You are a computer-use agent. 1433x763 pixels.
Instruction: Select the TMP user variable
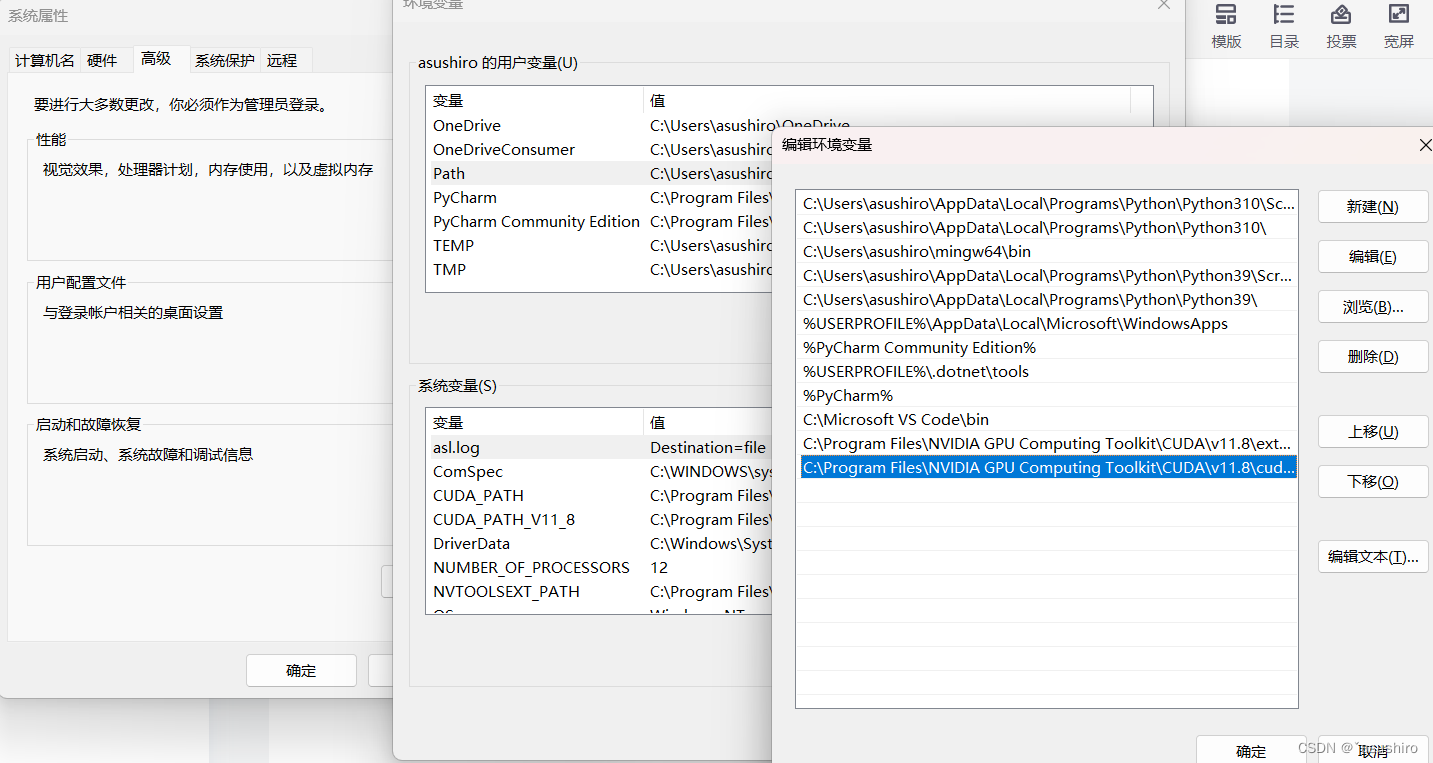point(602,270)
